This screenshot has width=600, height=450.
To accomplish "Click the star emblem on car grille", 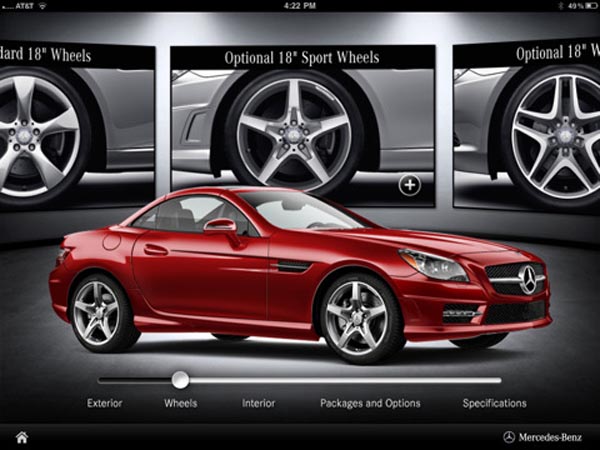I will (x=526, y=279).
